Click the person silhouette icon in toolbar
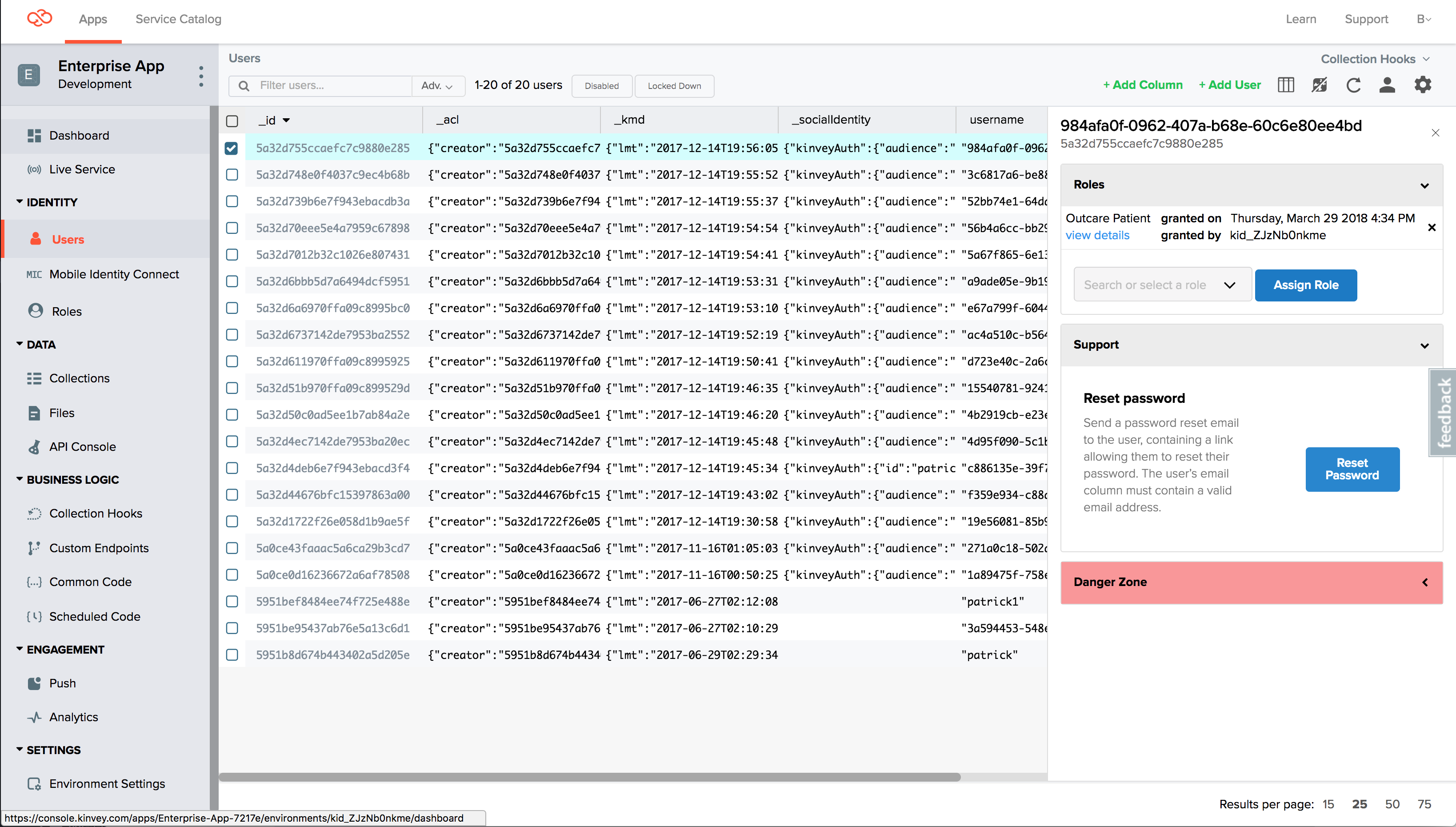The image size is (1456, 827). click(x=1387, y=85)
